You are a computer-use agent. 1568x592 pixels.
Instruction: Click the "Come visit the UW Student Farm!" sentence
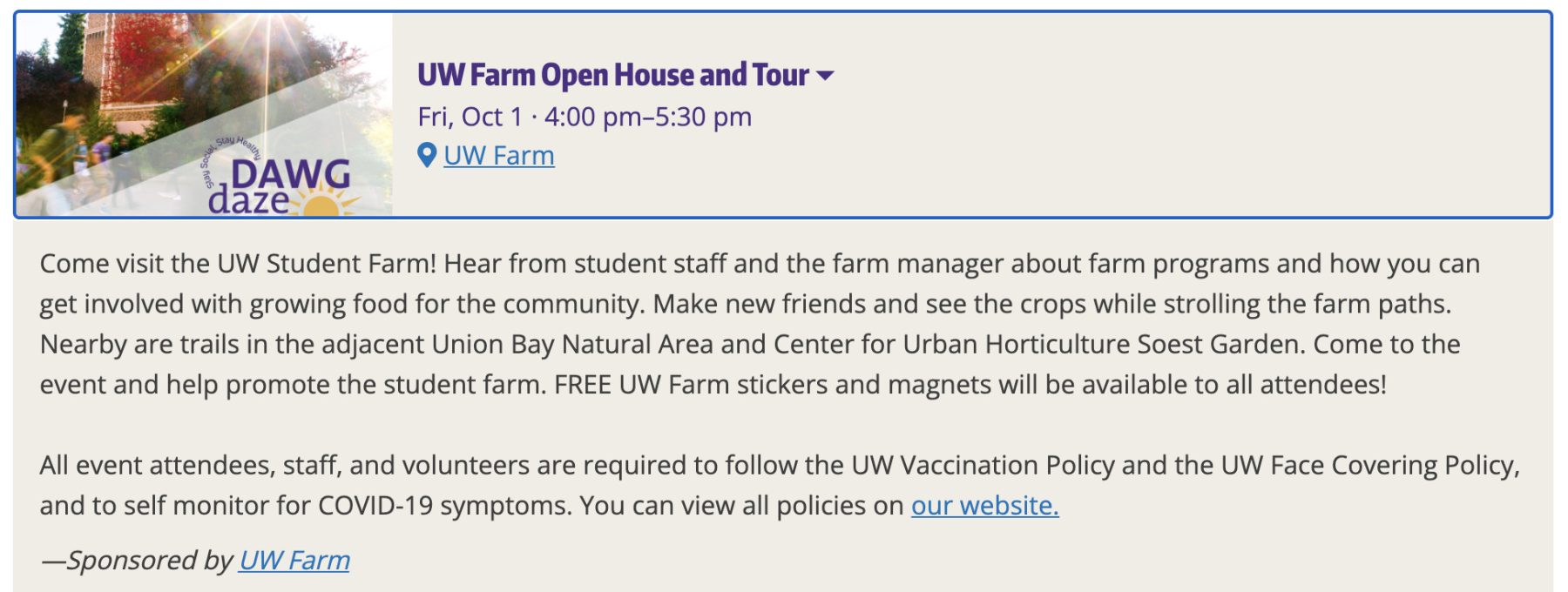[238, 264]
